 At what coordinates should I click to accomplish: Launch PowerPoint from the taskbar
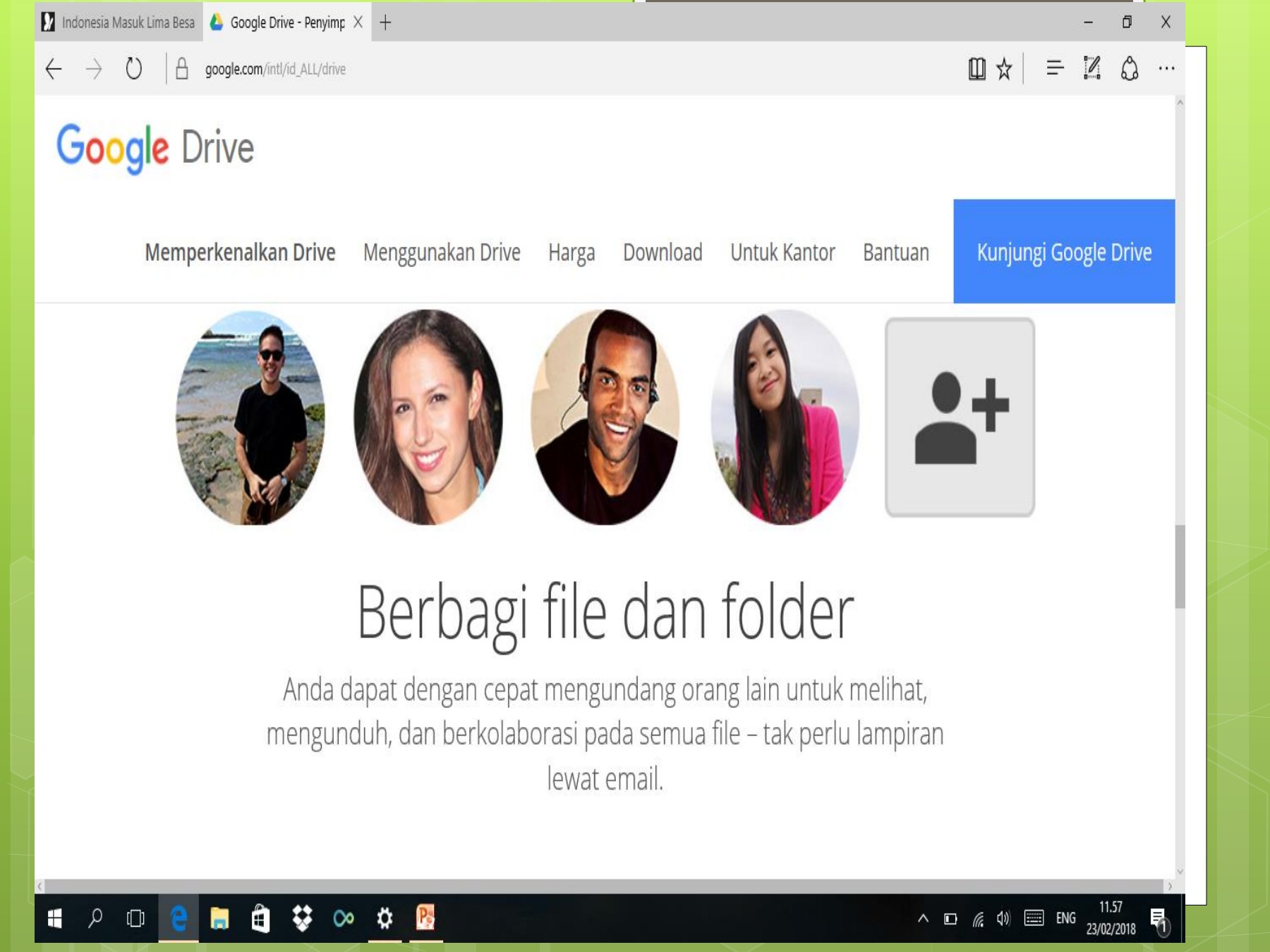tap(427, 917)
